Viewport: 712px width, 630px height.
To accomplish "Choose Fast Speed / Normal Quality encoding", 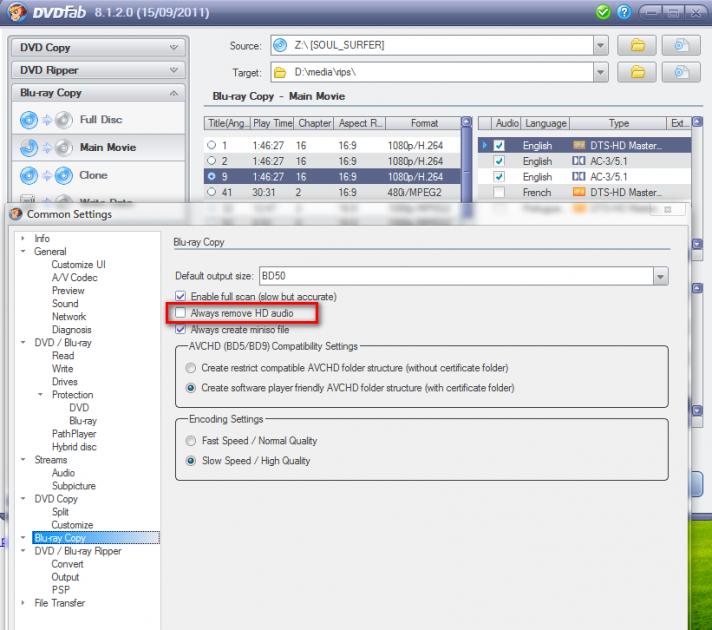I will pyautogui.click(x=191, y=441).
